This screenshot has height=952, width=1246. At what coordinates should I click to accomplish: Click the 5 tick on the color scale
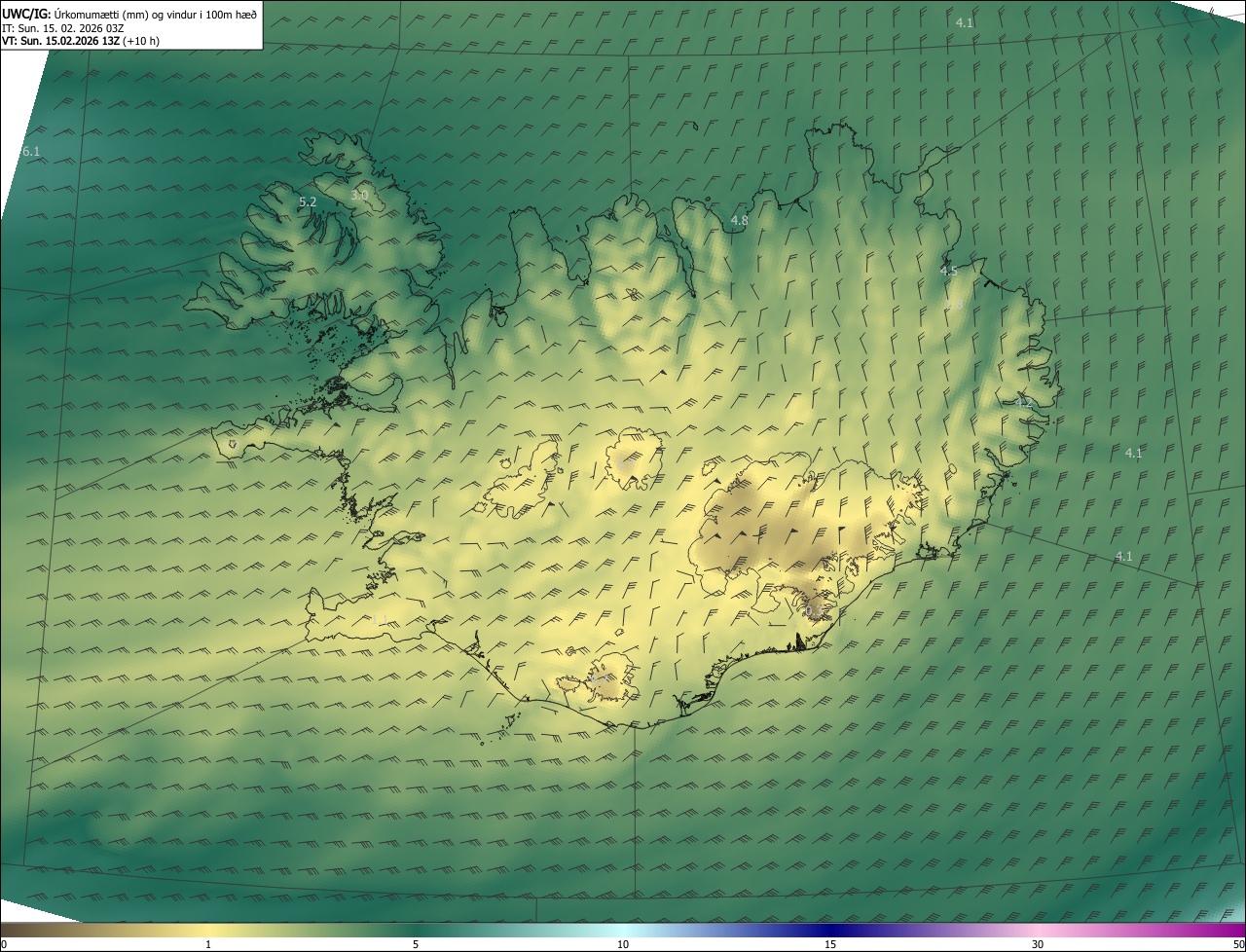(416, 945)
